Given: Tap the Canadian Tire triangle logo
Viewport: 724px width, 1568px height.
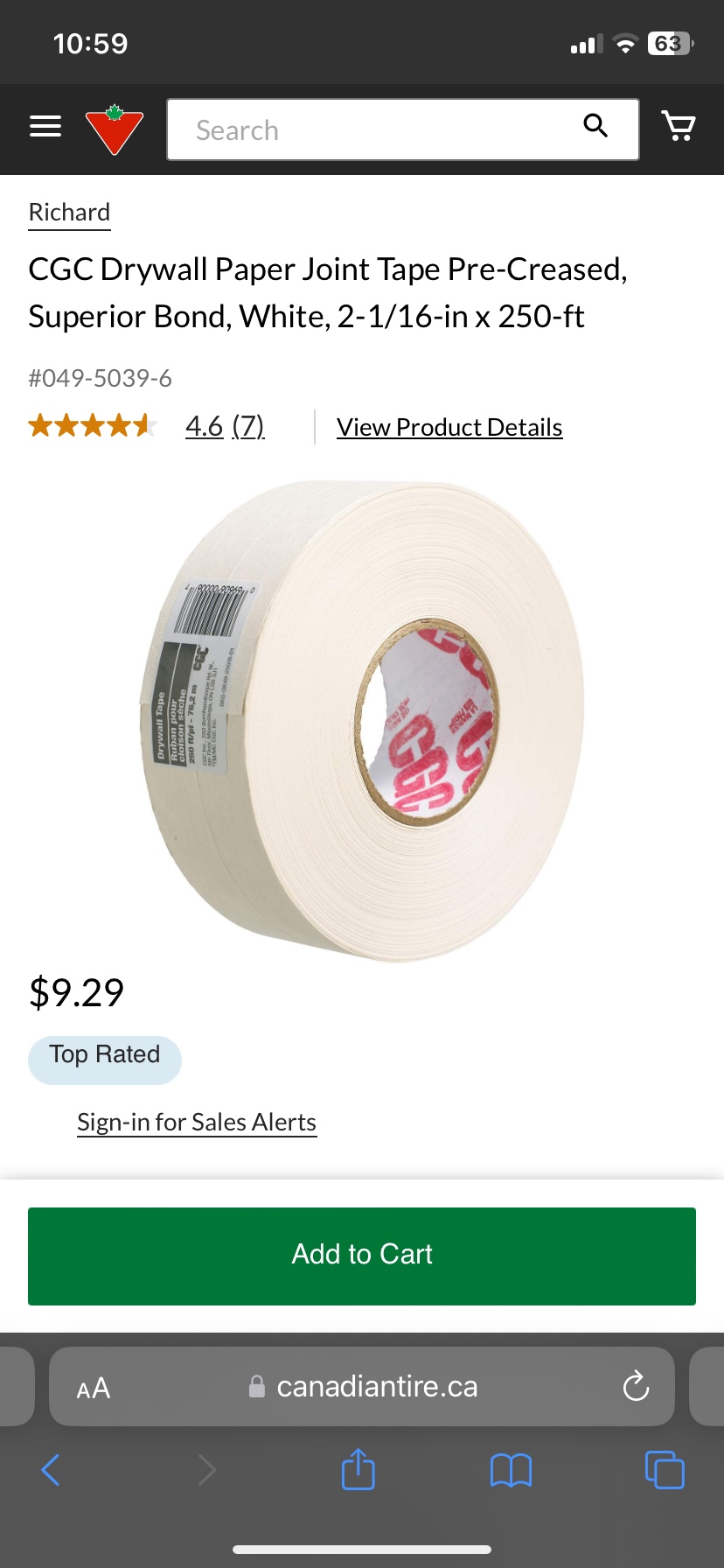Looking at the screenshot, I should [x=115, y=129].
